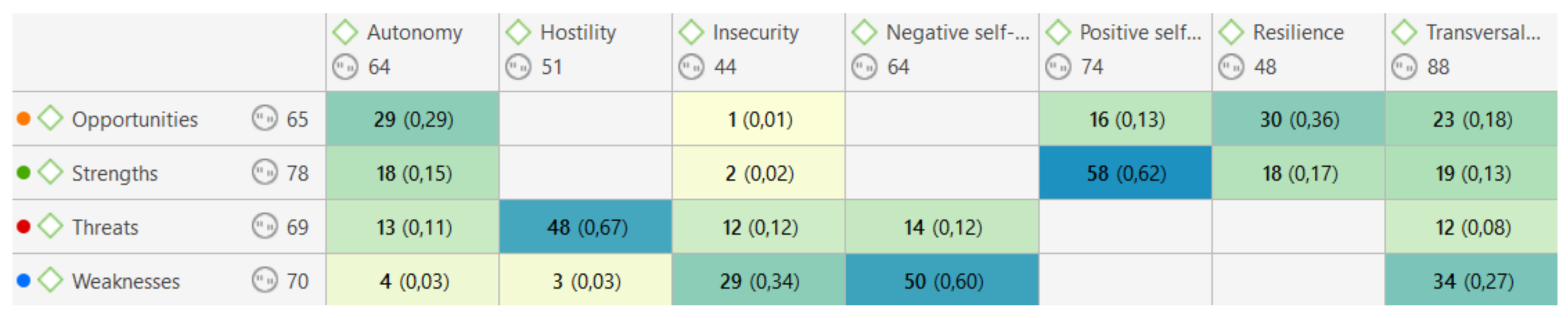Open the Strengths–Positive self cell showing 58
The width and height of the screenshot is (1568, 318).
1125,173
